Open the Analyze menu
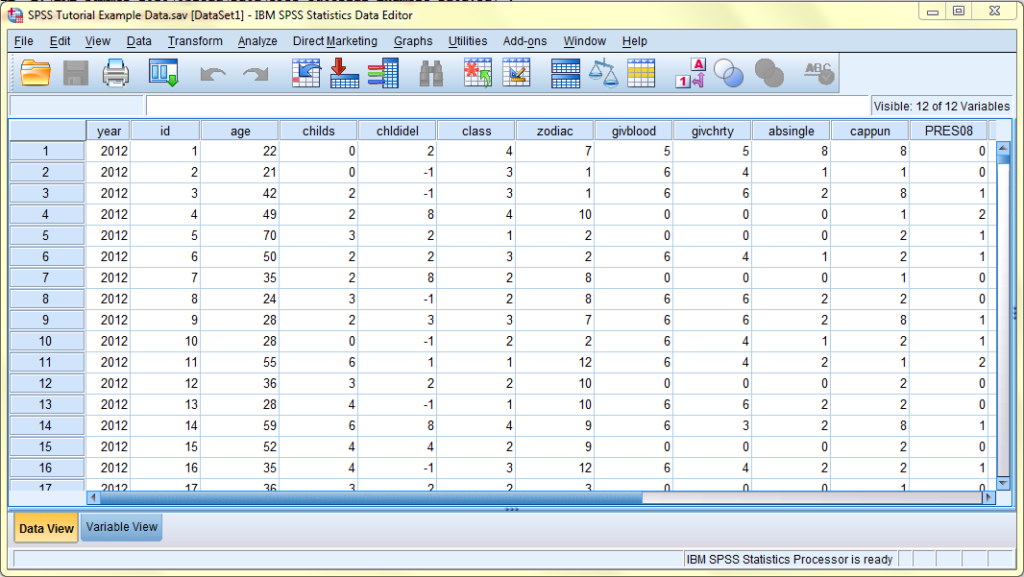Viewport: 1024px width, 577px height. [257, 41]
